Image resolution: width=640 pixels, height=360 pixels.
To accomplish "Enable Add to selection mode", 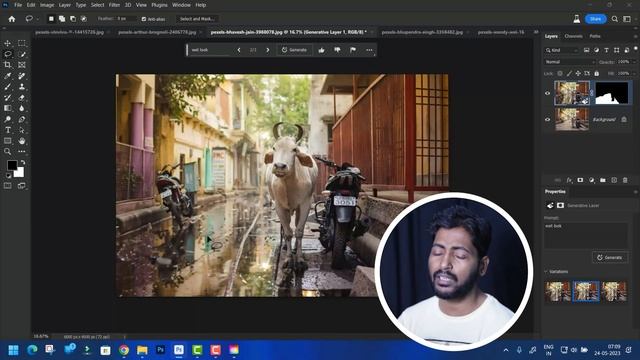I will point(62,19).
